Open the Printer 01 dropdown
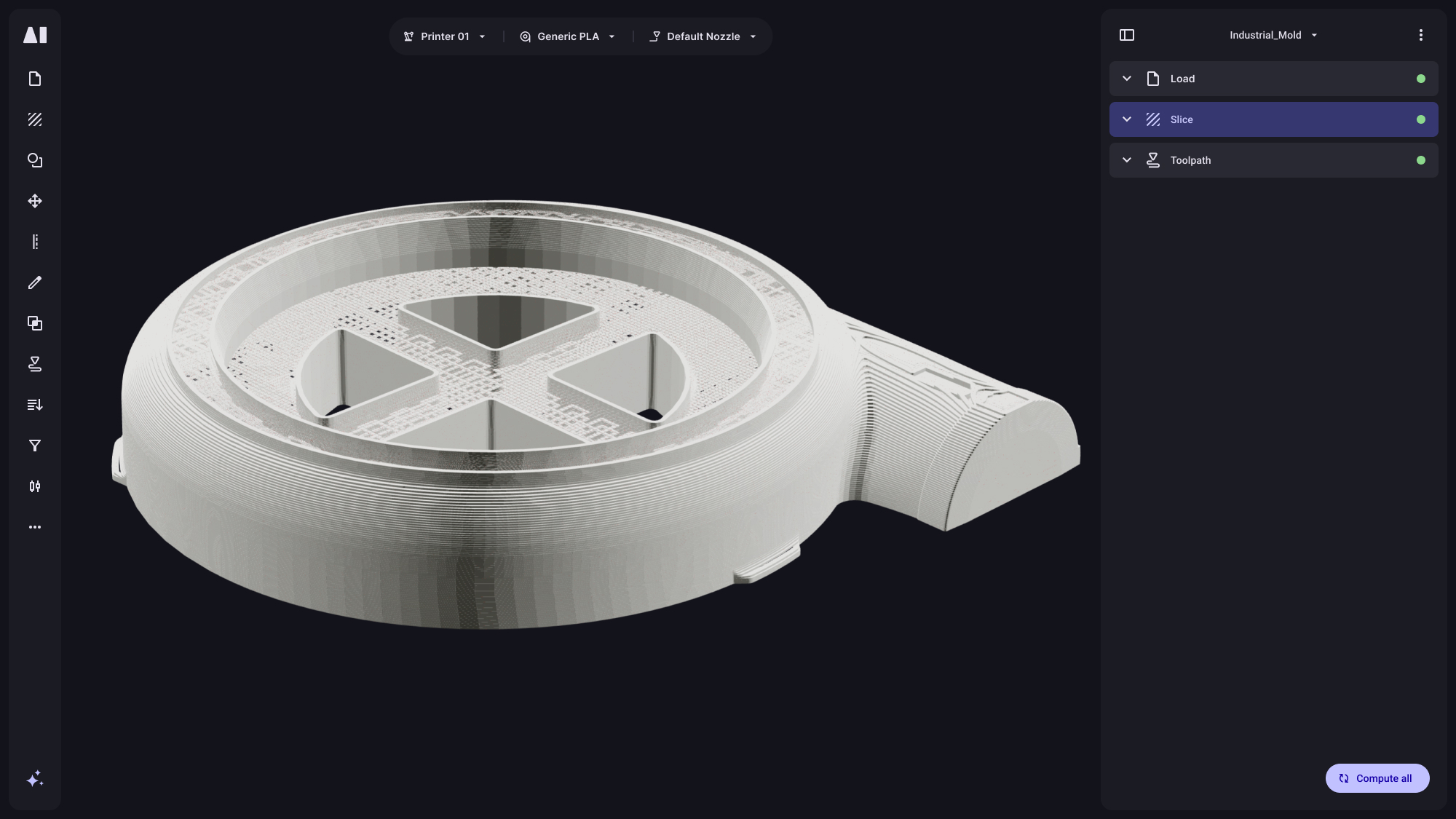The image size is (1456, 819). [445, 36]
